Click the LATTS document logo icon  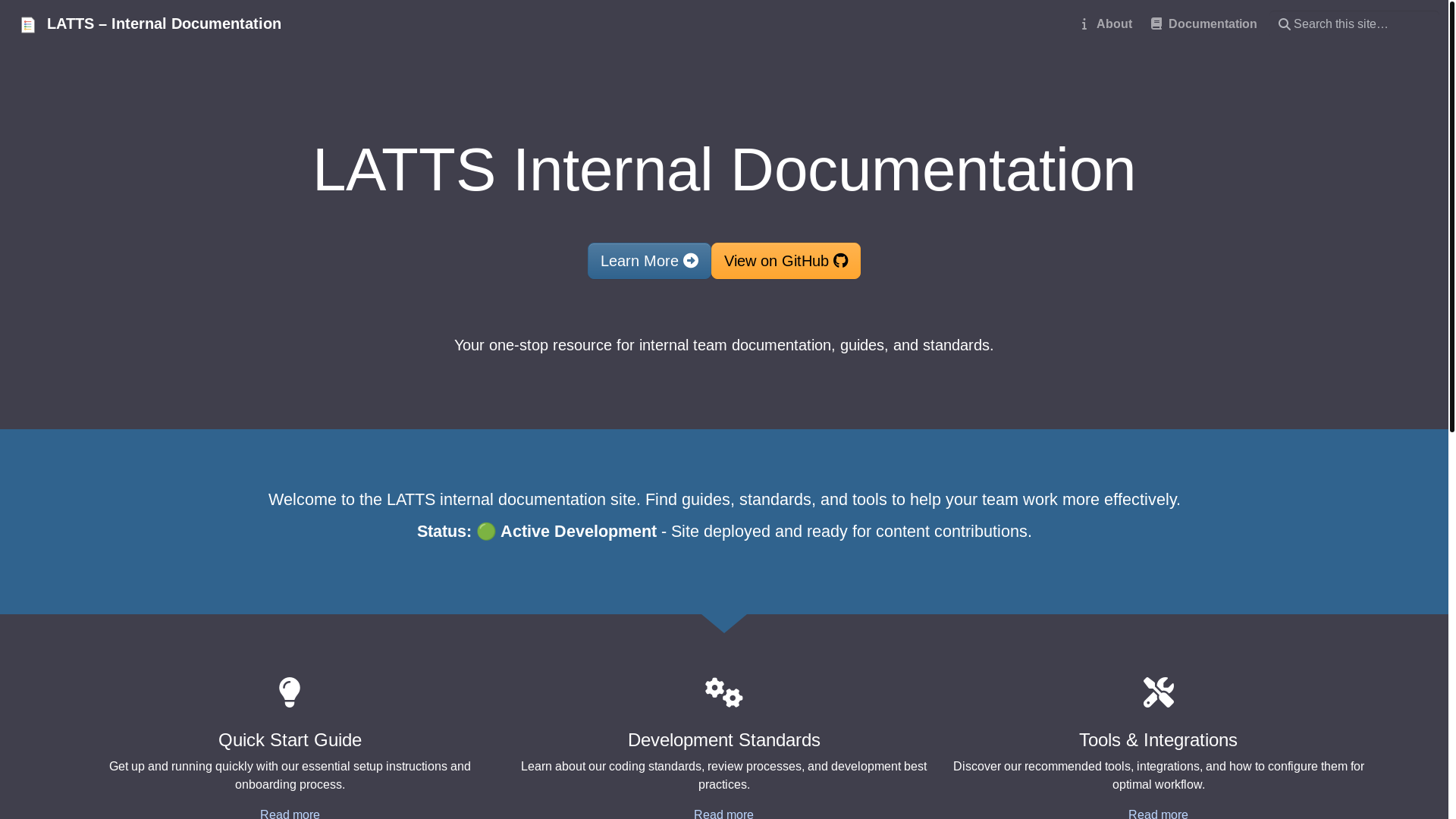tap(28, 25)
